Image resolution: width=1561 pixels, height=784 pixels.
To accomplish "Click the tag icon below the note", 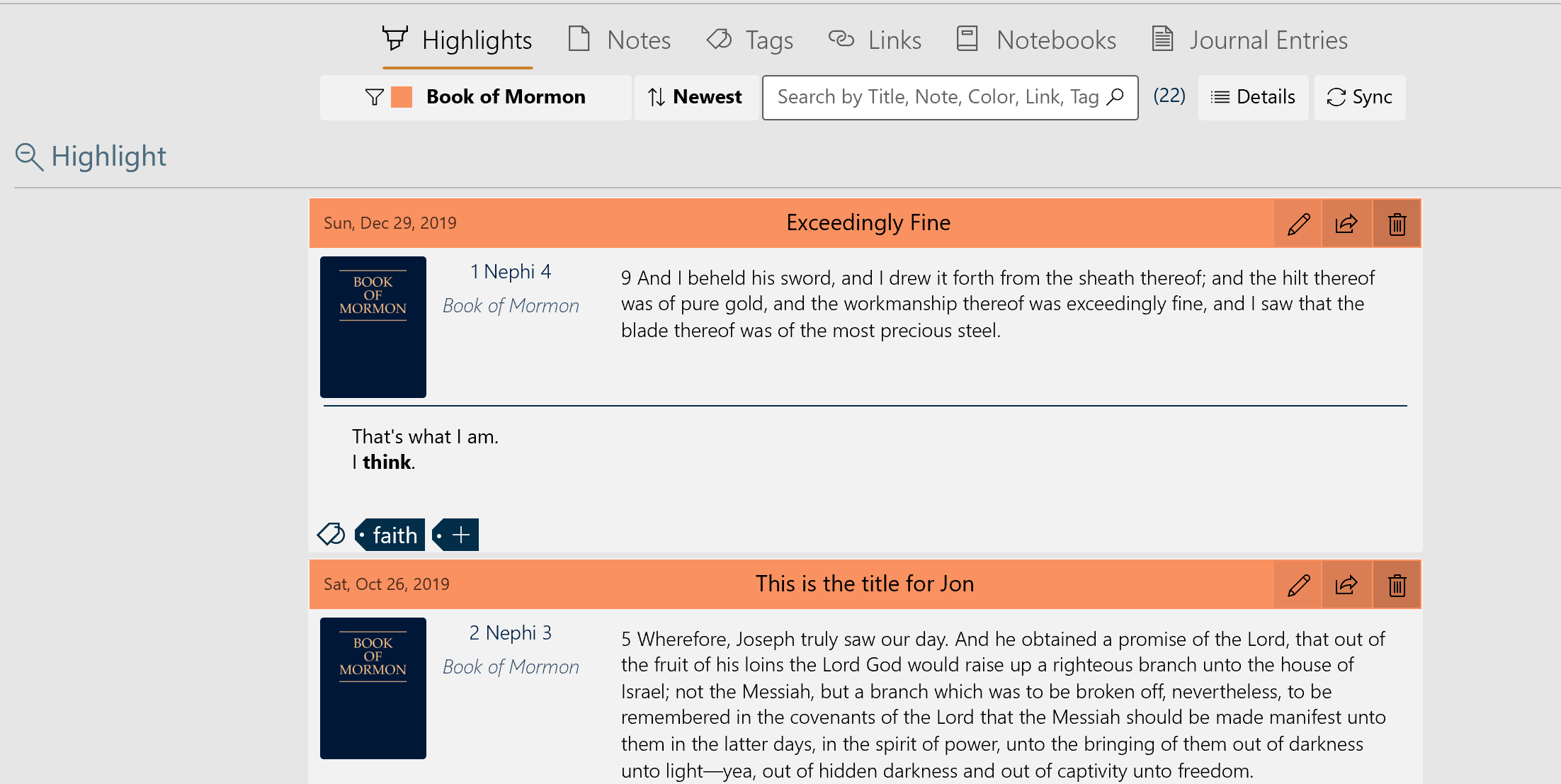I will click(330, 534).
